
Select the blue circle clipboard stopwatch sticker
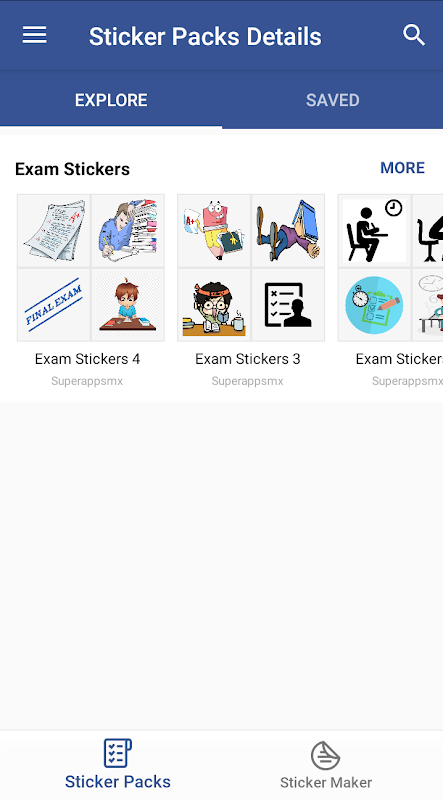tap(374, 305)
